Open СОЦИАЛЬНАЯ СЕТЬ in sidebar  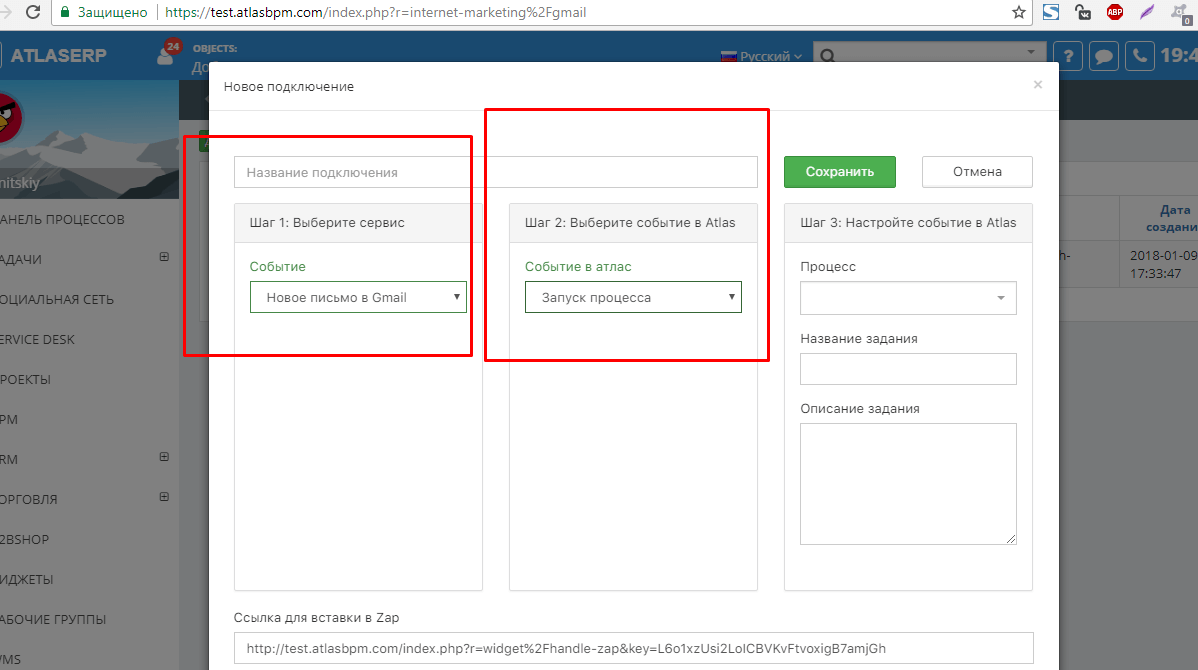(x=57, y=299)
